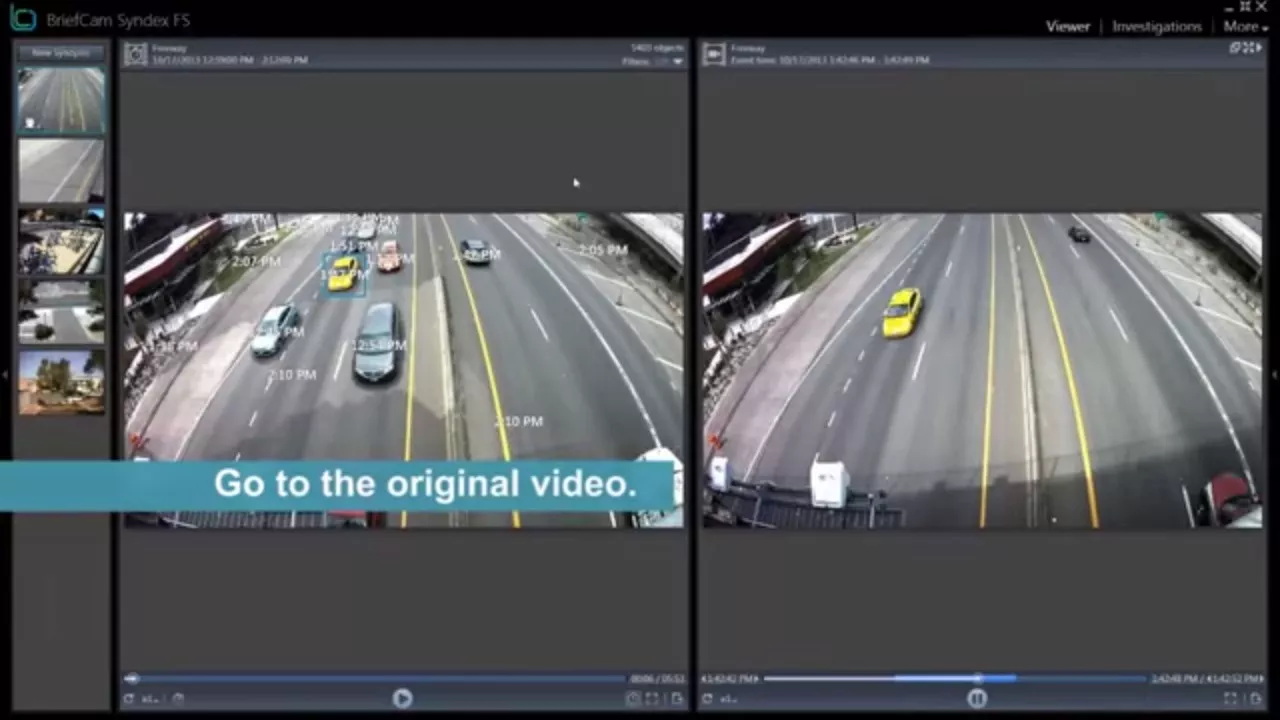1280x720 pixels.
Task: Click the highlighted yellow taxi in synopsis
Action: (x=343, y=273)
